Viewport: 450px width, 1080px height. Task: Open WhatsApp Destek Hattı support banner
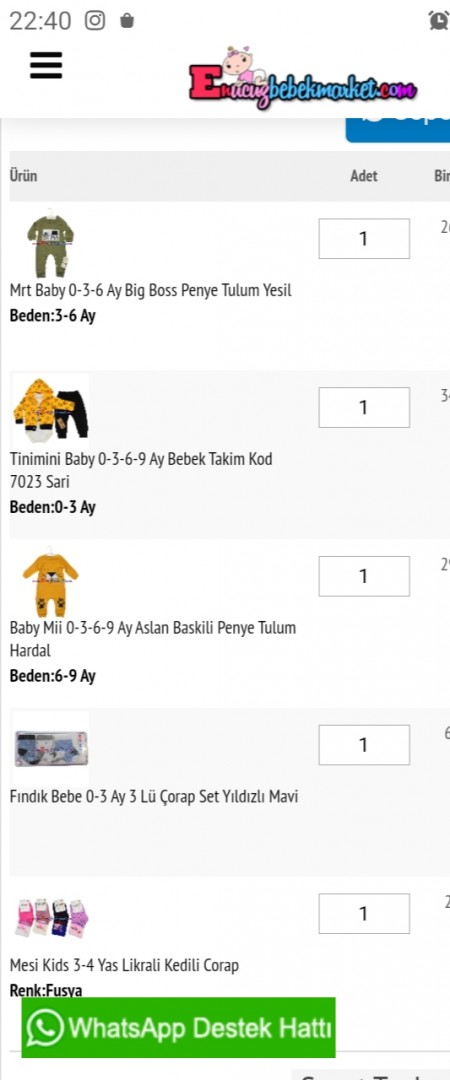[178, 1027]
